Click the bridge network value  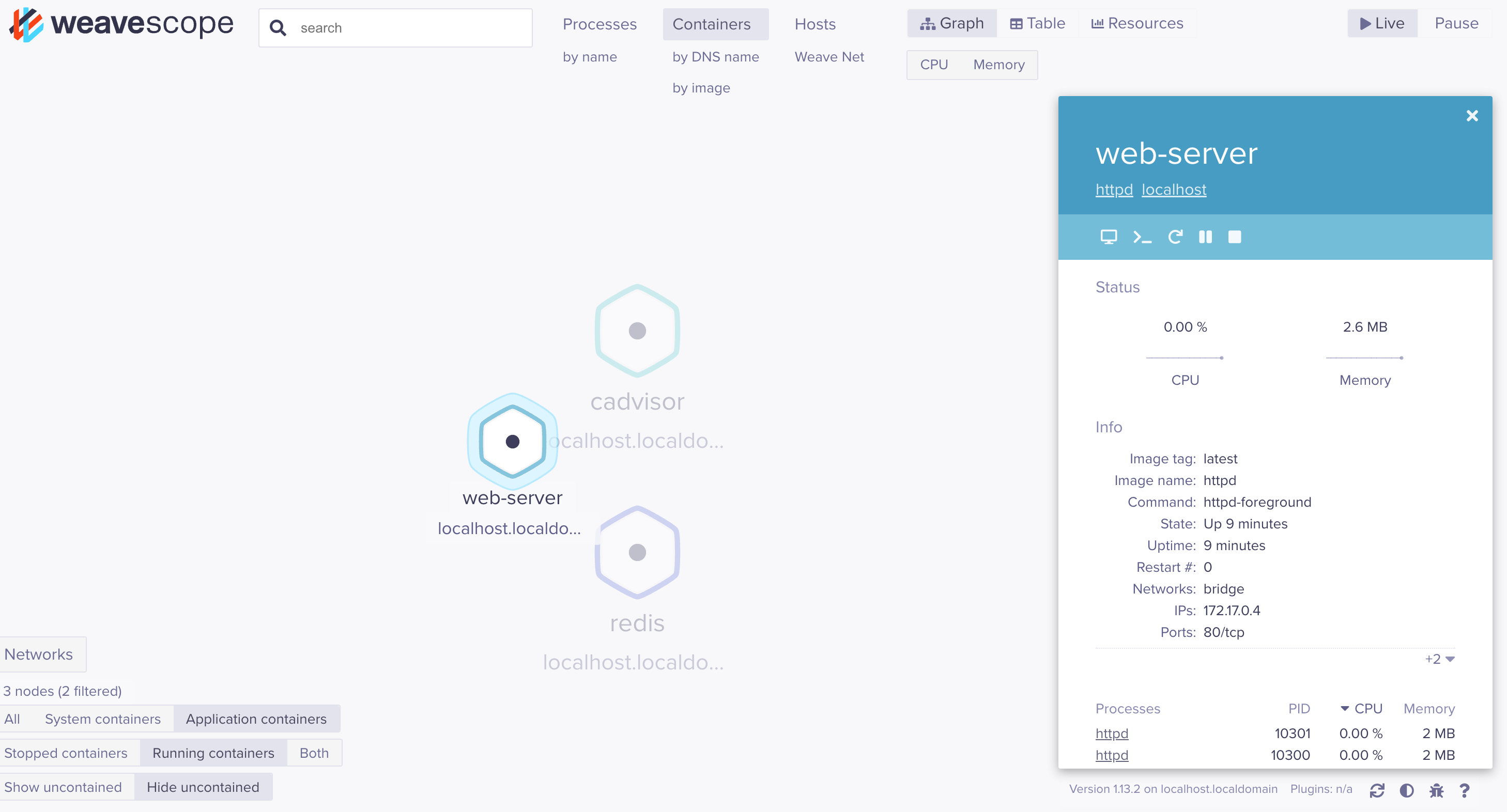click(x=1223, y=589)
